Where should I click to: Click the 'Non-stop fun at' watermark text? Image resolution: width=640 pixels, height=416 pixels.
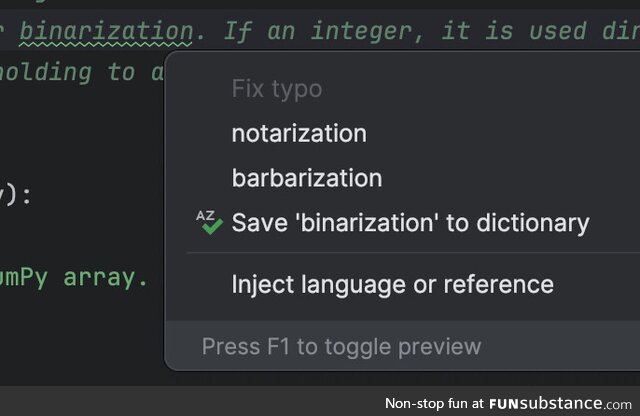click(x=434, y=403)
